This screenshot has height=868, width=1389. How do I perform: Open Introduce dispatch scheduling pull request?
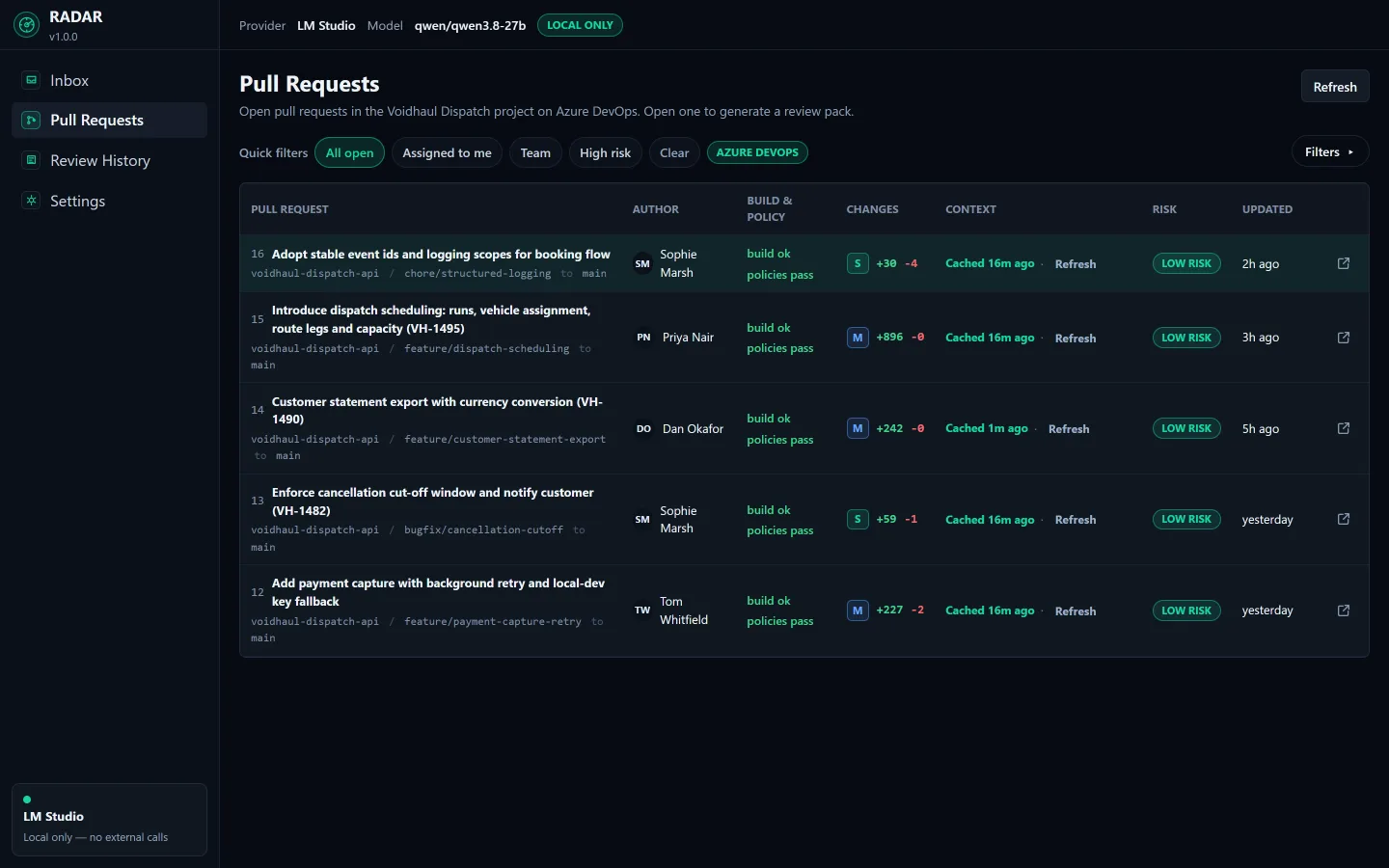coord(431,319)
